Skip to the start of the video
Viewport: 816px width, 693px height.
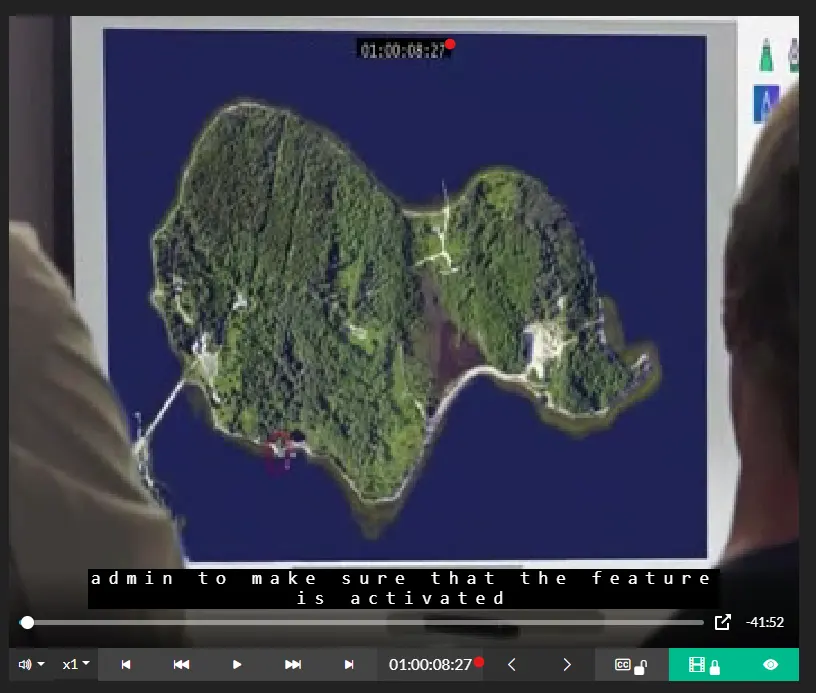[x=125, y=664]
